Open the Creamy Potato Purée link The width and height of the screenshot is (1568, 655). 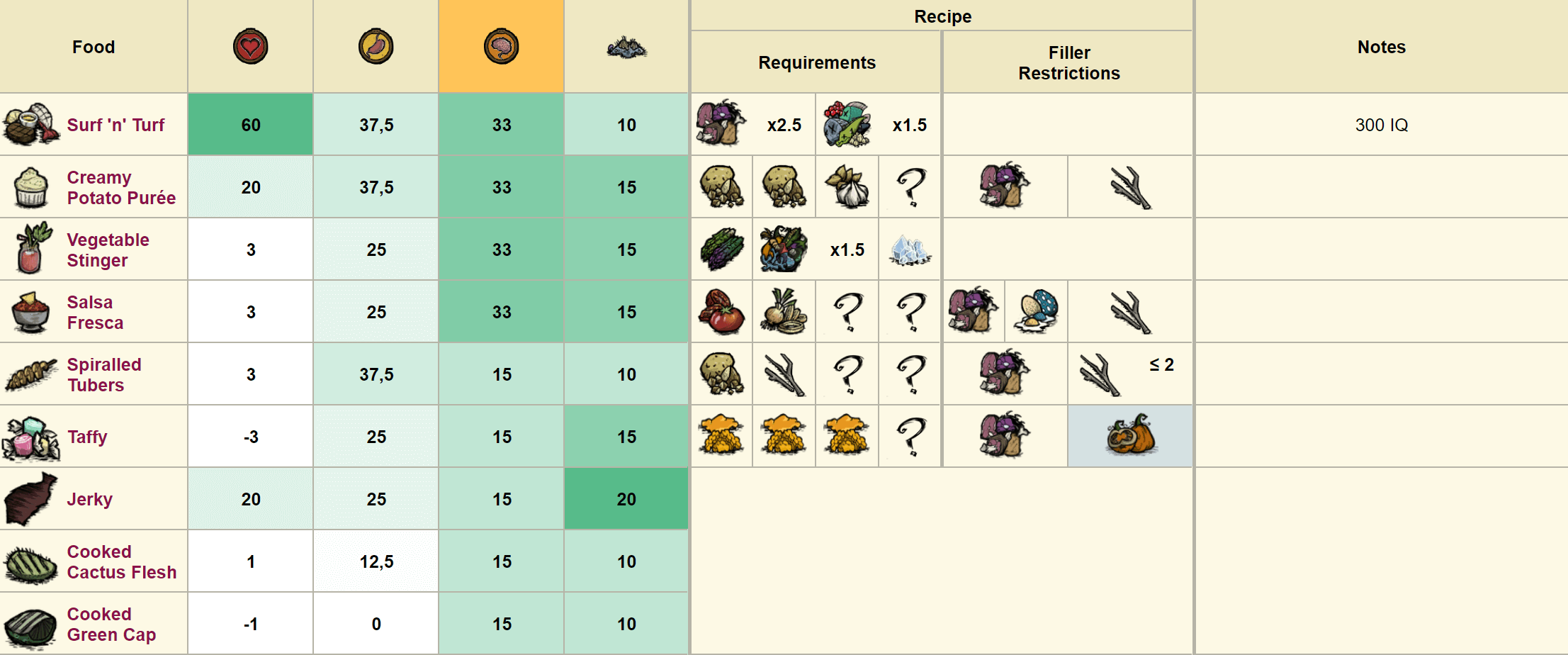[121, 187]
